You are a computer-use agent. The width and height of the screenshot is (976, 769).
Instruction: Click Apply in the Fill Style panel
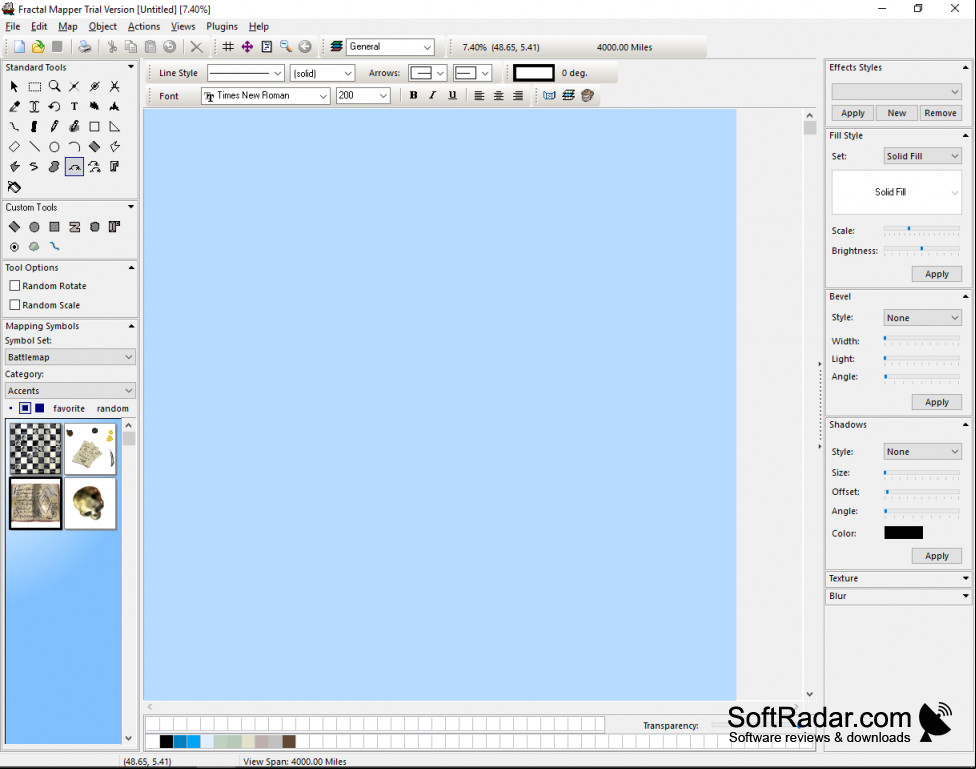937,274
